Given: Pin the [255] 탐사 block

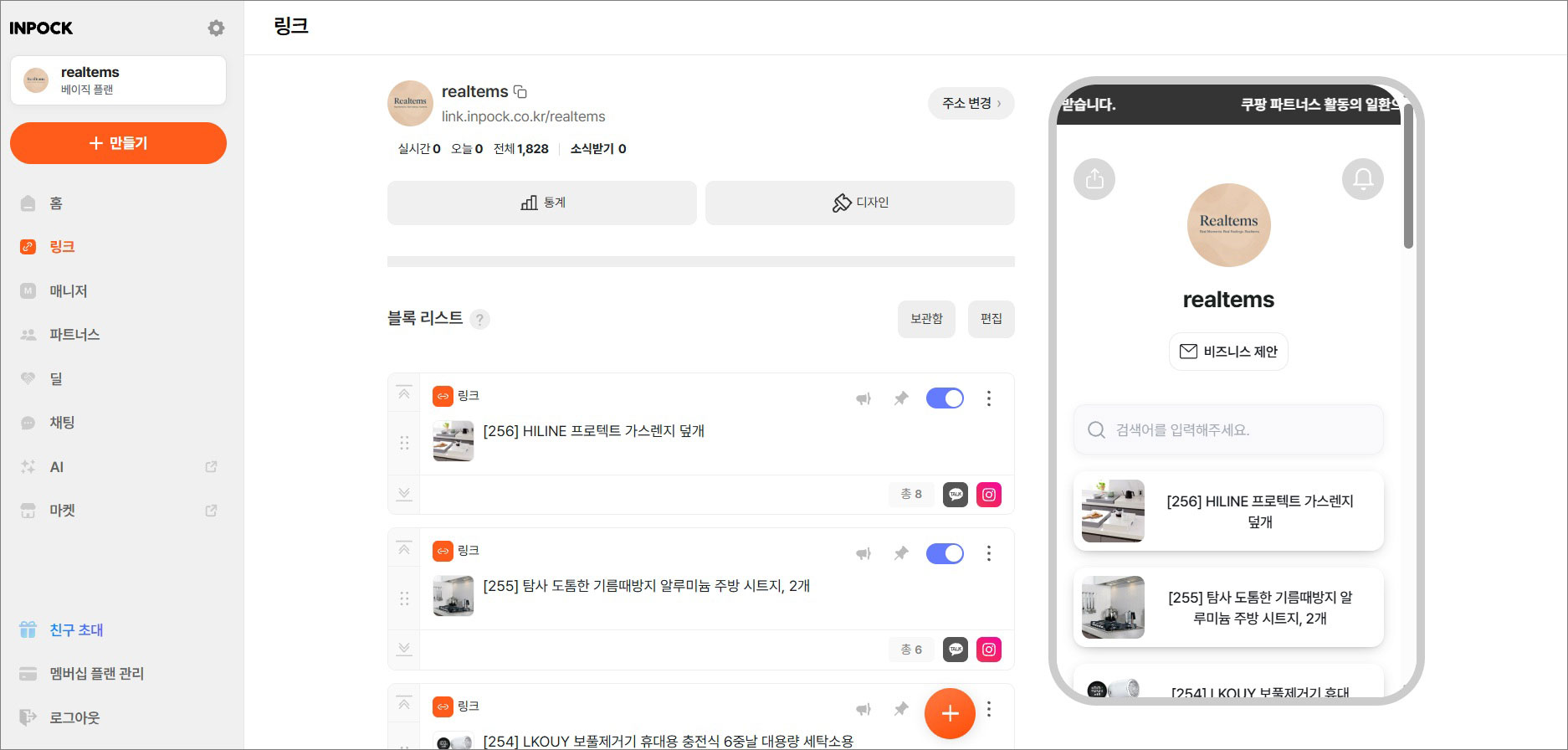Looking at the screenshot, I should pyautogui.click(x=901, y=553).
